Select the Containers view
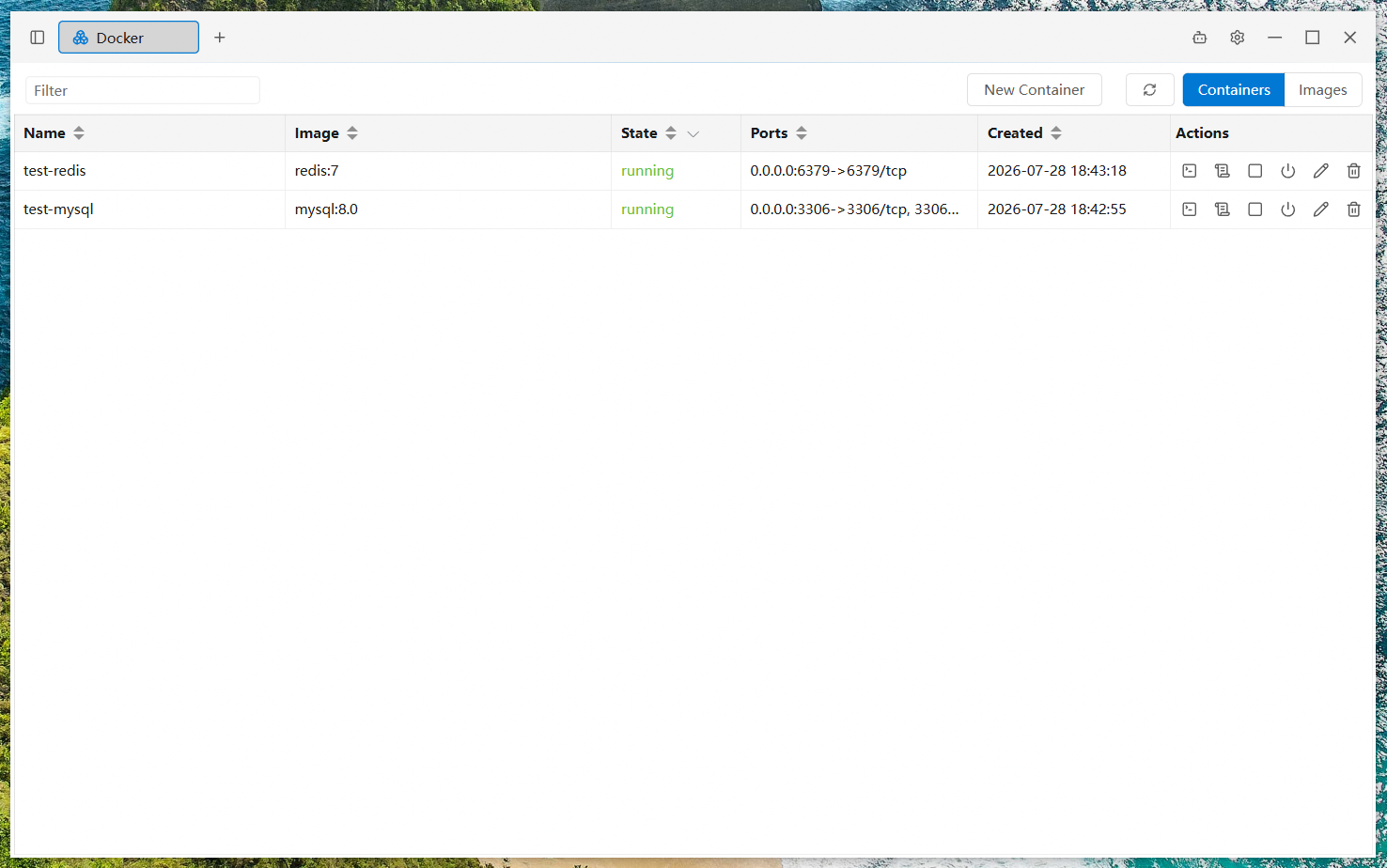This screenshot has width=1387, height=868. pyautogui.click(x=1234, y=90)
